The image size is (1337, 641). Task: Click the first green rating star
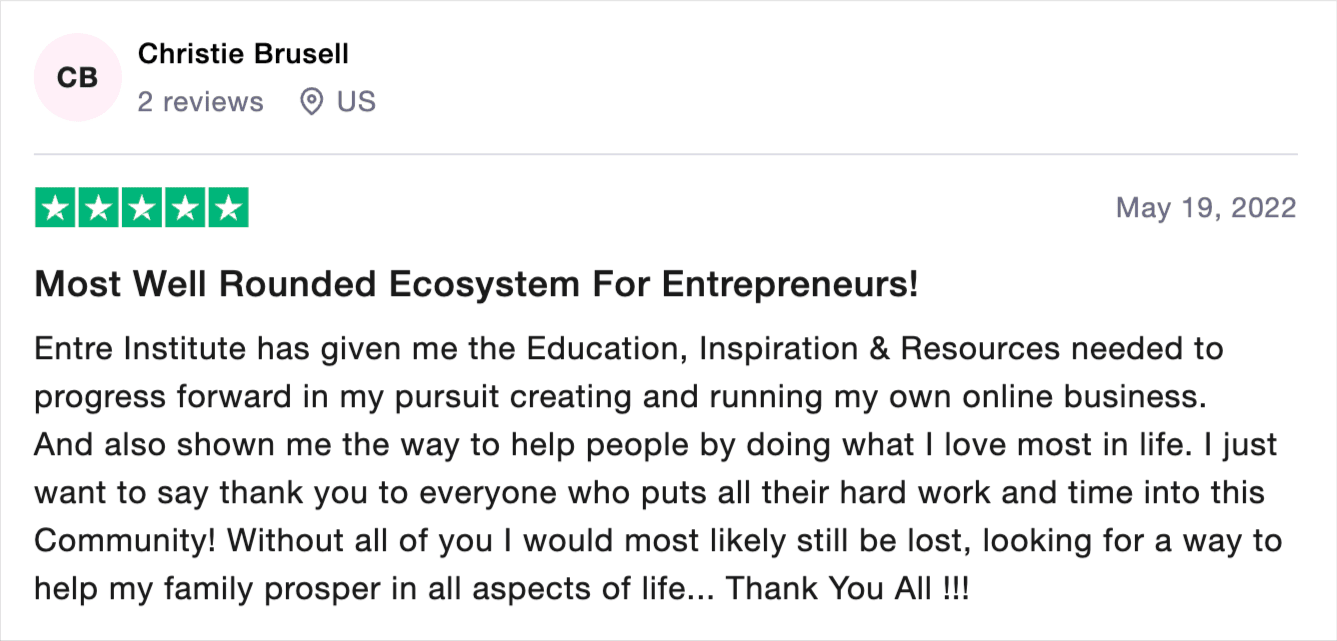point(56,208)
